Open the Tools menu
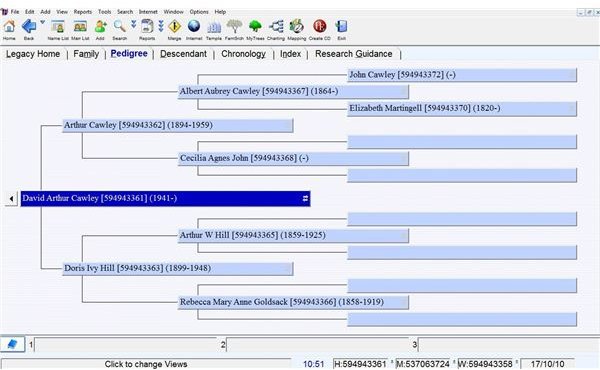The image size is (600, 370). click(x=104, y=12)
